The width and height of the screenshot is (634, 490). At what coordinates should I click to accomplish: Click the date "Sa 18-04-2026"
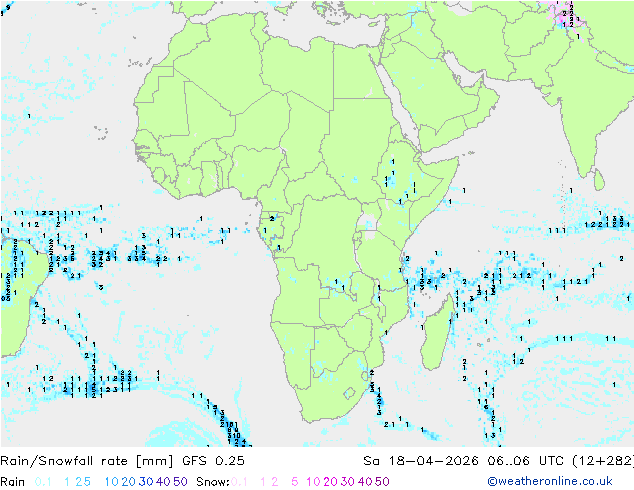421,461
